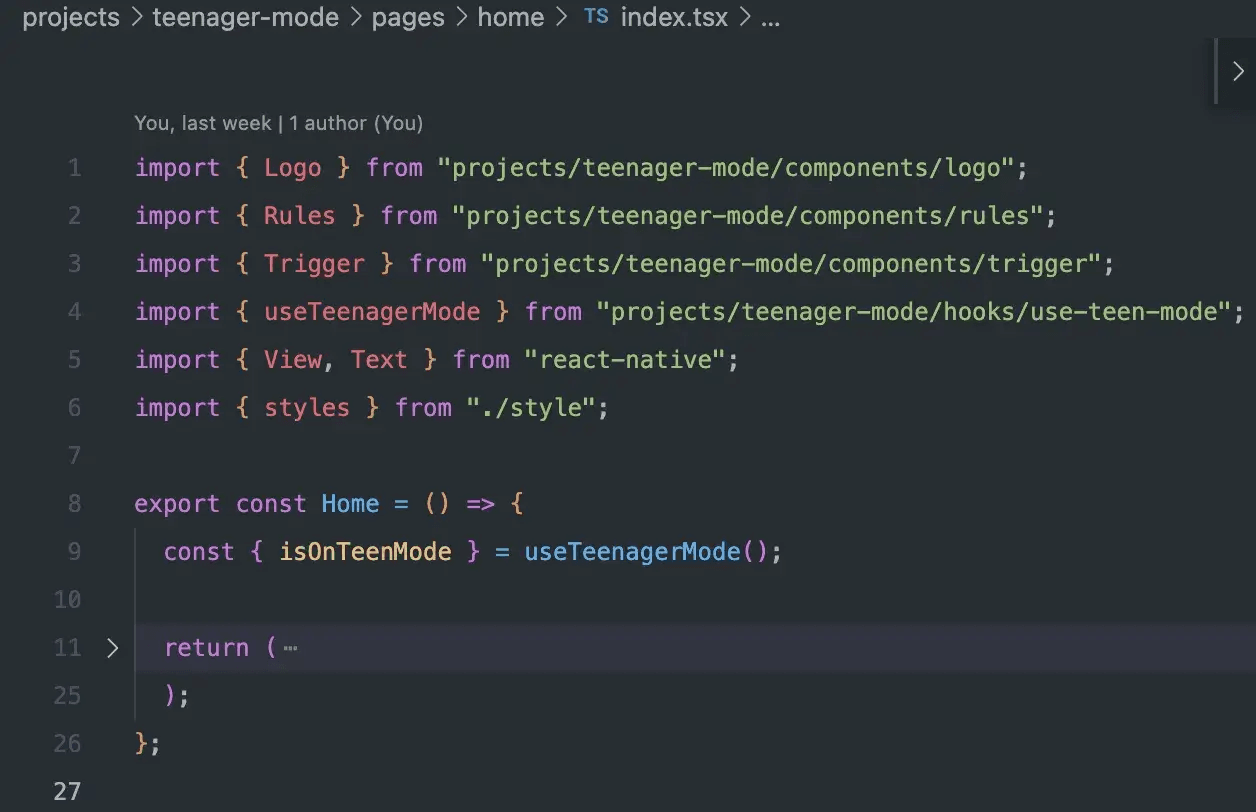Click the useTeenagerMode import identifier on line 4
The image size is (1256, 812).
372,312
